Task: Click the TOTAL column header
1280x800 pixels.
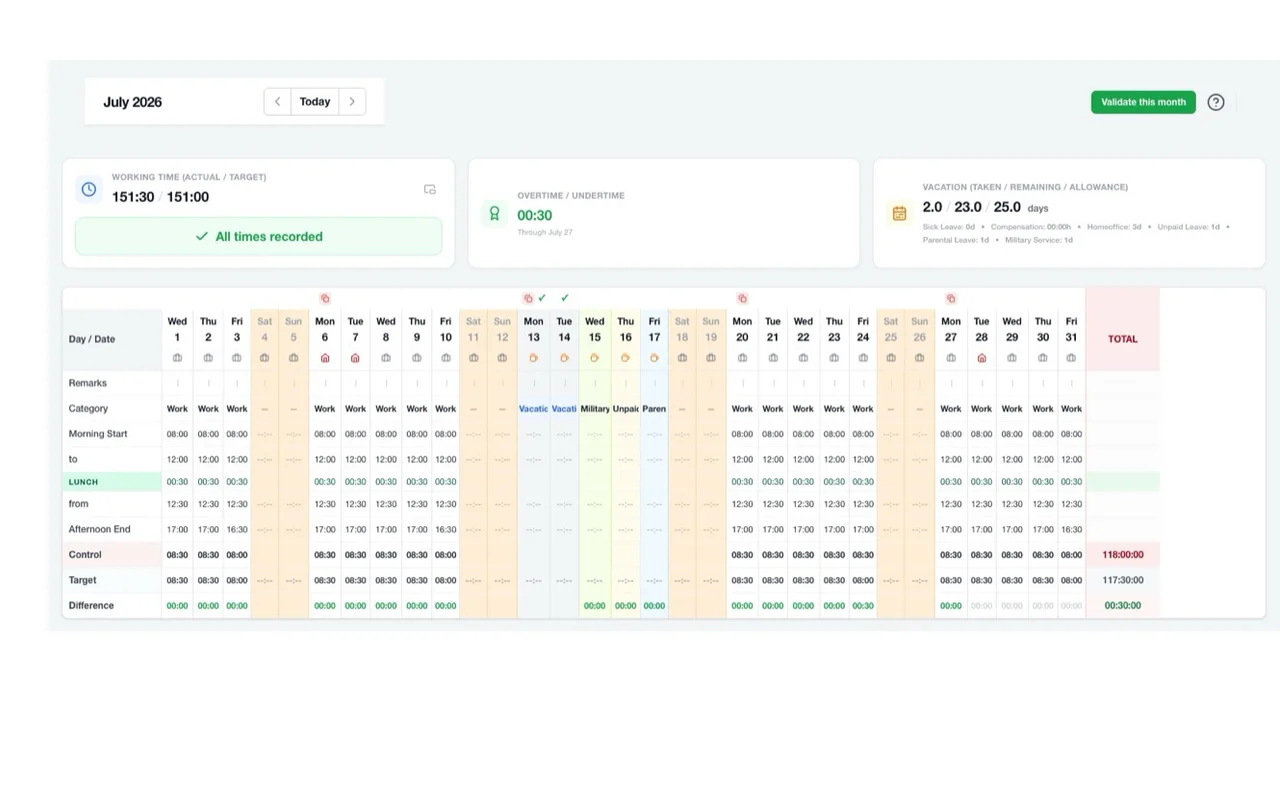Action: pyautogui.click(x=1123, y=339)
